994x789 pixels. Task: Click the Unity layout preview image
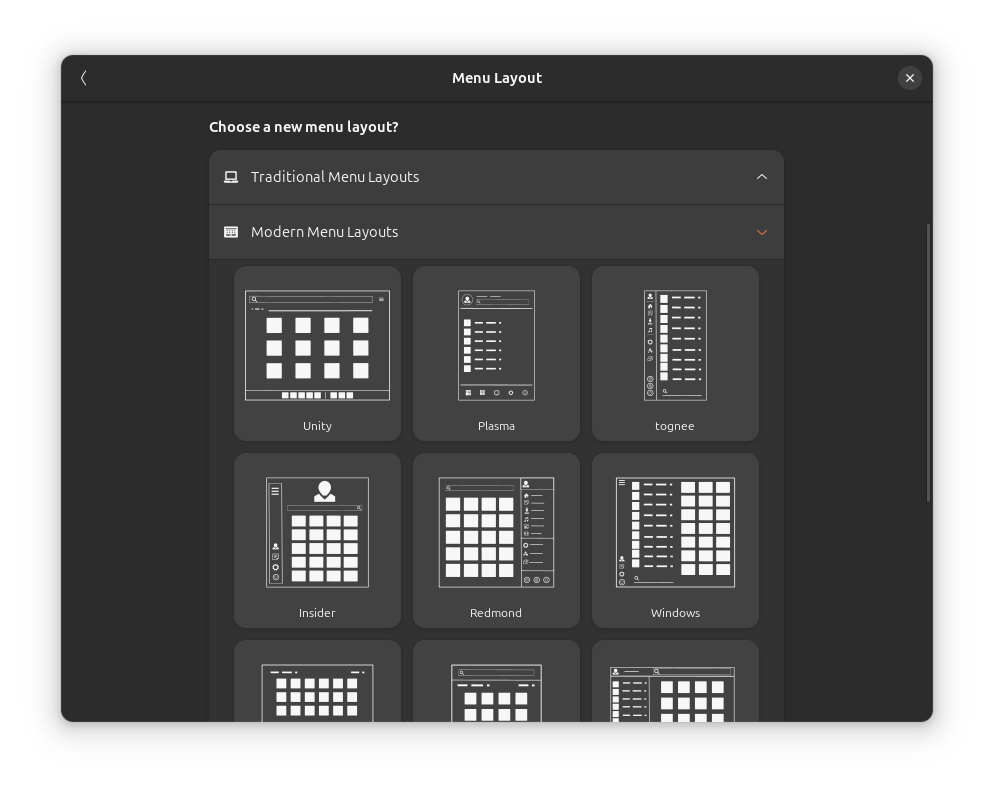(317, 345)
